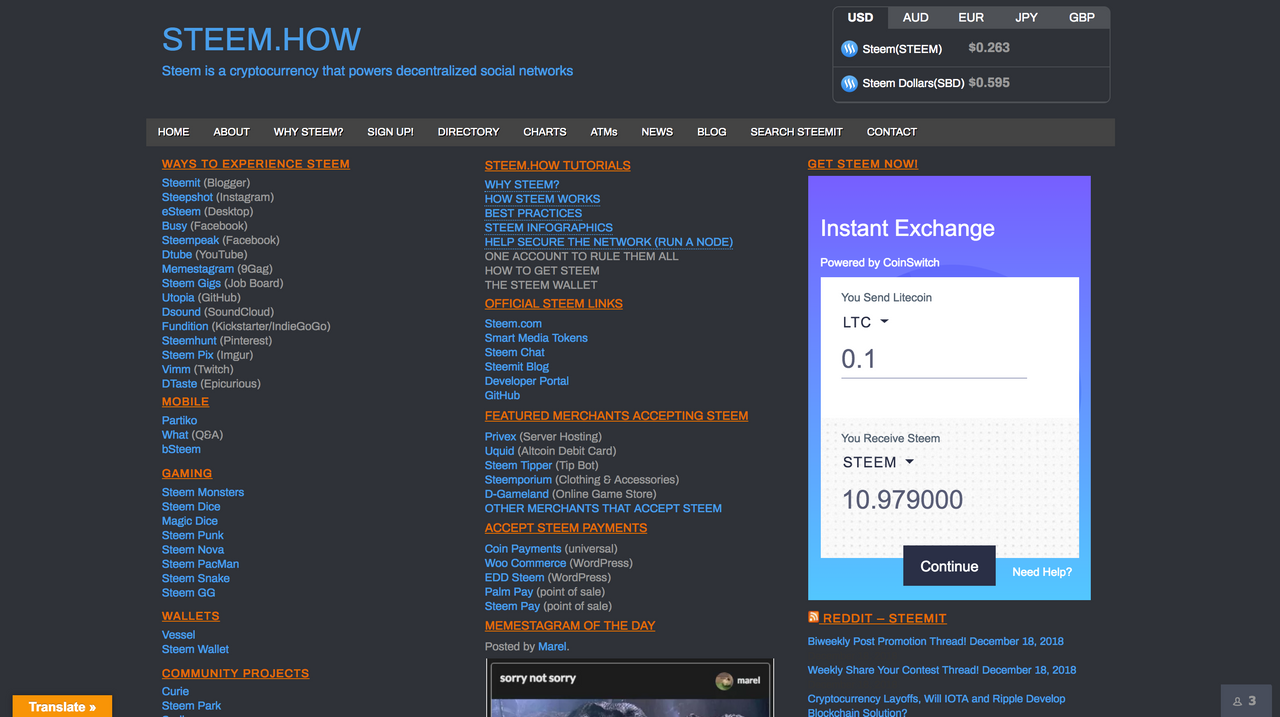Screen dimensions: 1280x717
Task: Open the Steem Wallet link
Action: (195, 649)
